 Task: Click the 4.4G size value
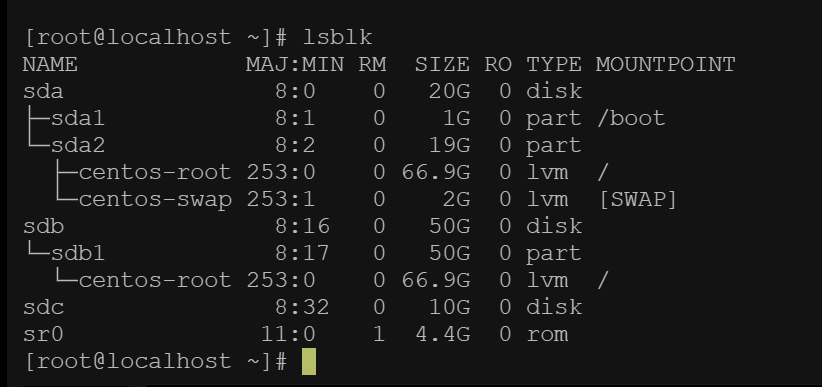pos(442,335)
